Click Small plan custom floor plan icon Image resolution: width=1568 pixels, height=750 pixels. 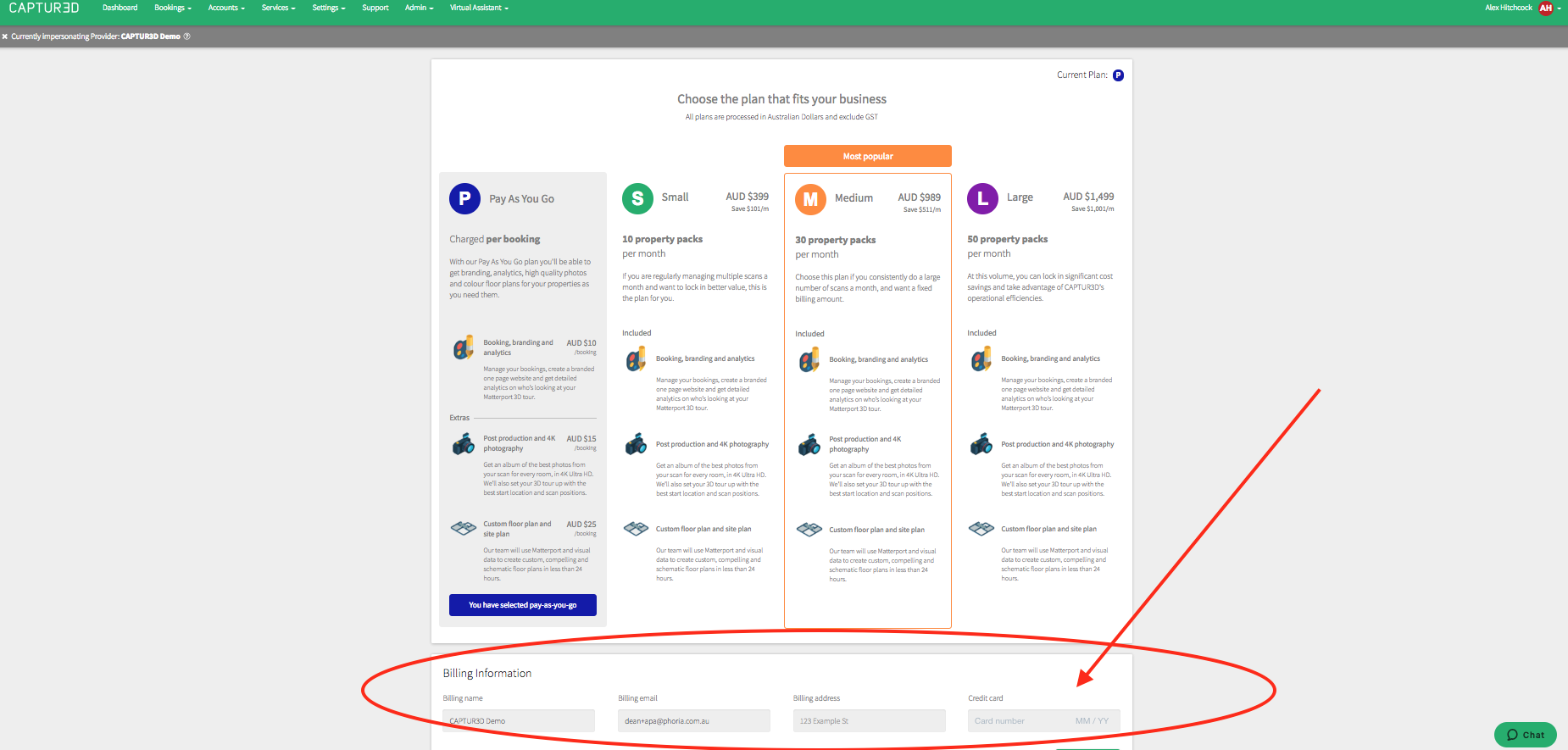[x=636, y=529]
